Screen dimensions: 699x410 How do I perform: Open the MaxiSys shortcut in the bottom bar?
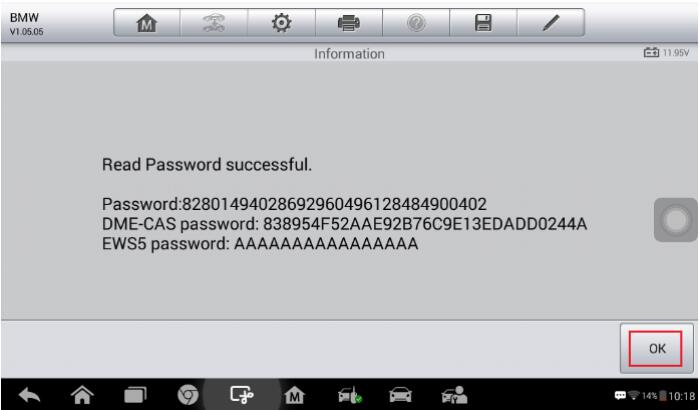pos(294,395)
